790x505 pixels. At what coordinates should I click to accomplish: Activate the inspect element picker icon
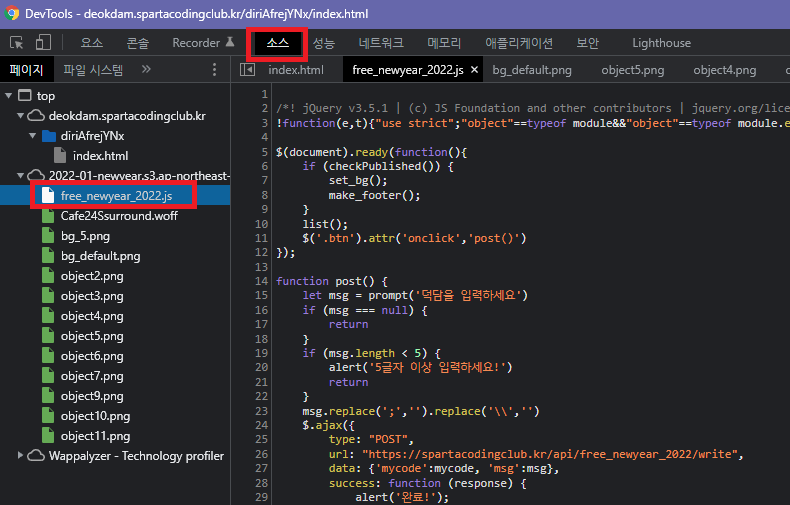pos(16,43)
